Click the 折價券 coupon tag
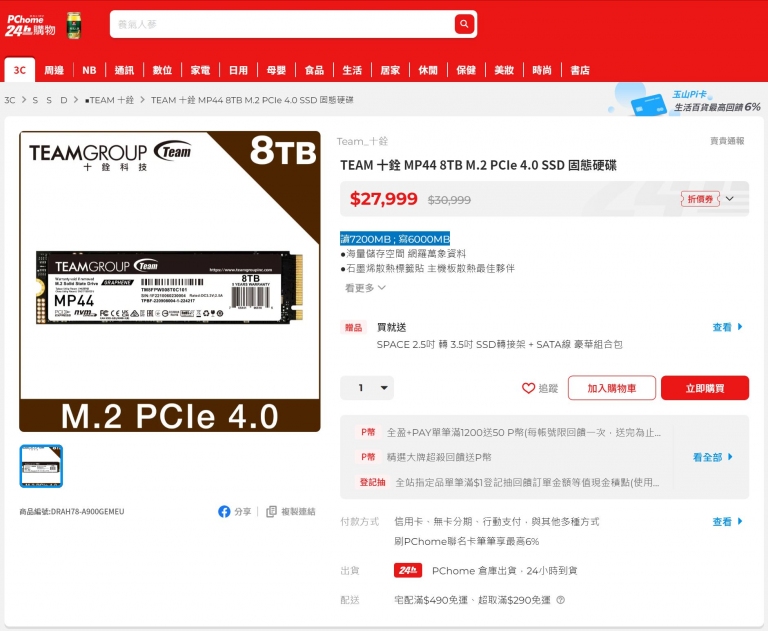The width and height of the screenshot is (768, 631). tap(700, 198)
